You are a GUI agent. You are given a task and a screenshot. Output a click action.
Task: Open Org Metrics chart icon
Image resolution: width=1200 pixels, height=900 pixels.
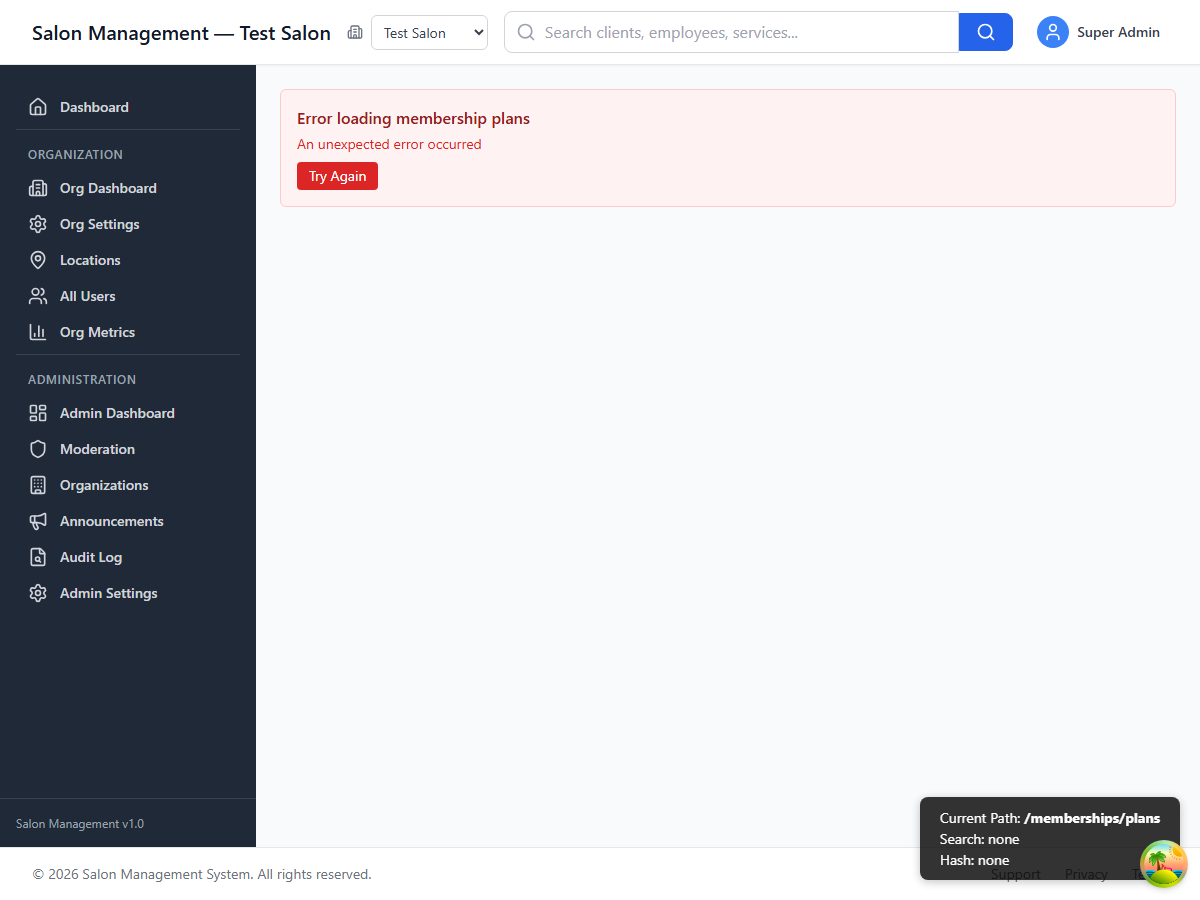click(x=37, y=332)
